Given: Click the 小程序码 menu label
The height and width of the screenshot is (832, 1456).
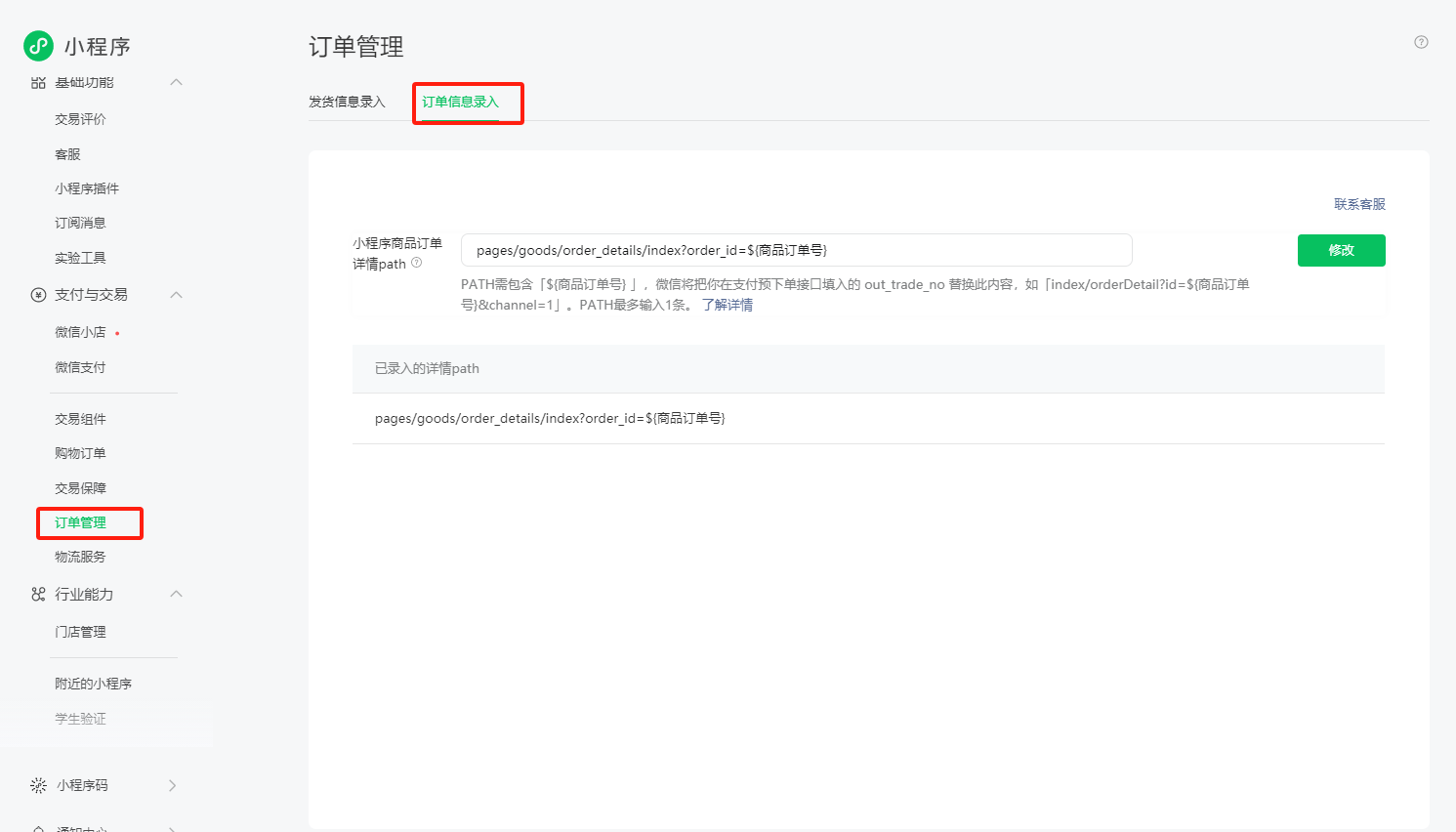Looking at the screenshot, I should click(x=82, y=785).
